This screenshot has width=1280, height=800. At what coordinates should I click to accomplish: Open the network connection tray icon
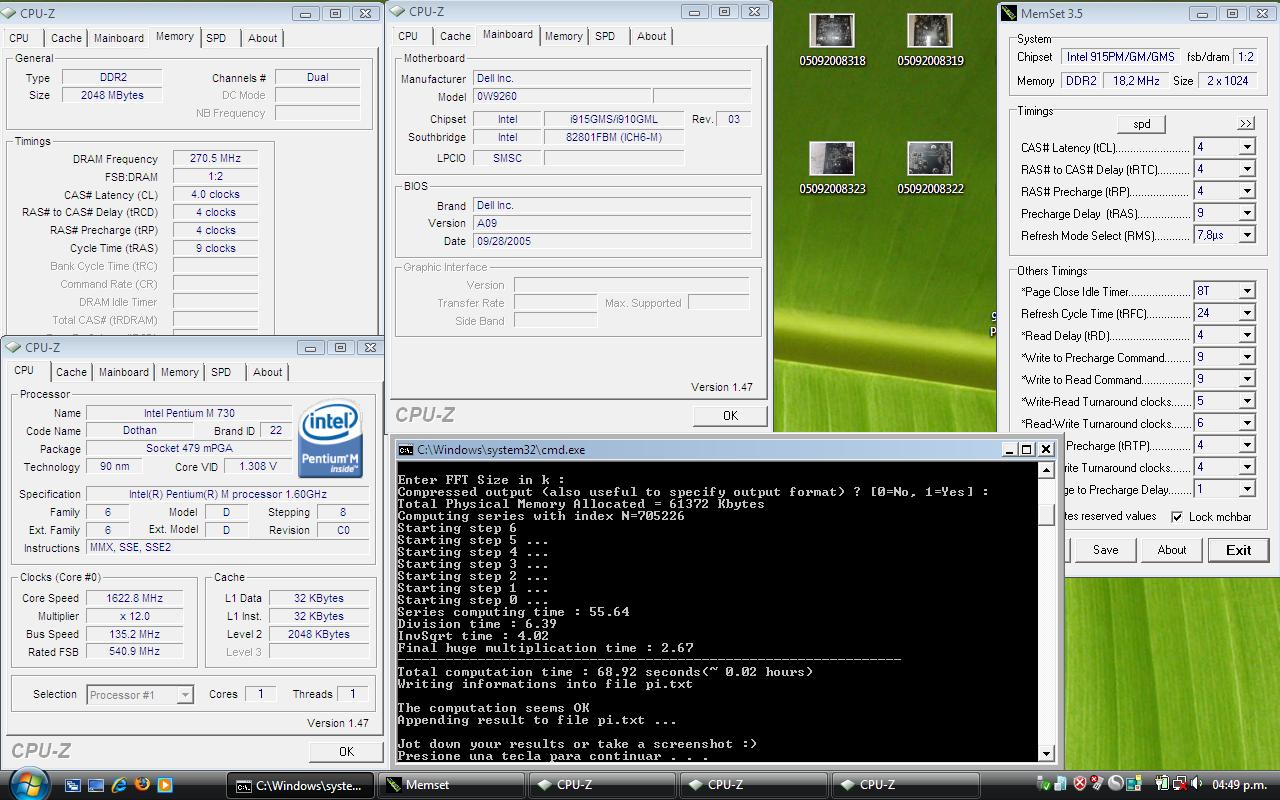click(x=1180, y=784)
